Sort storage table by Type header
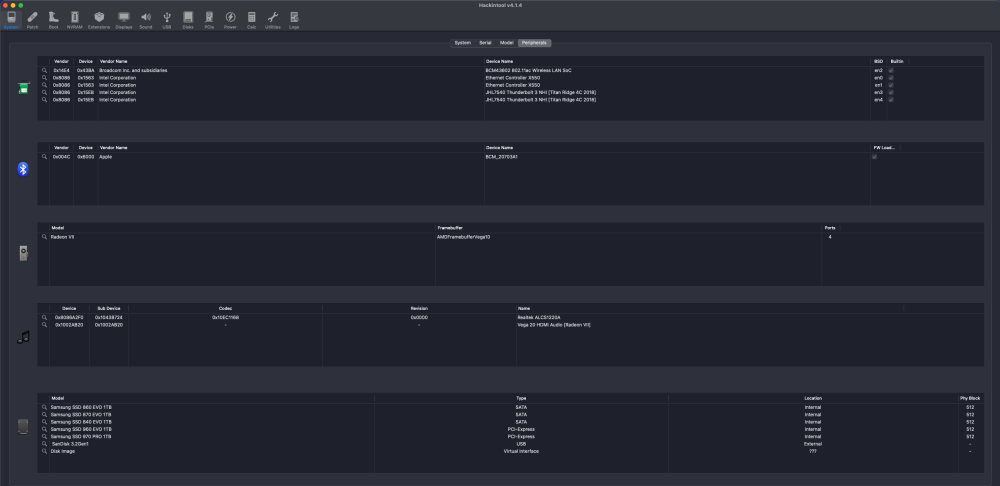 coord(521,398)
